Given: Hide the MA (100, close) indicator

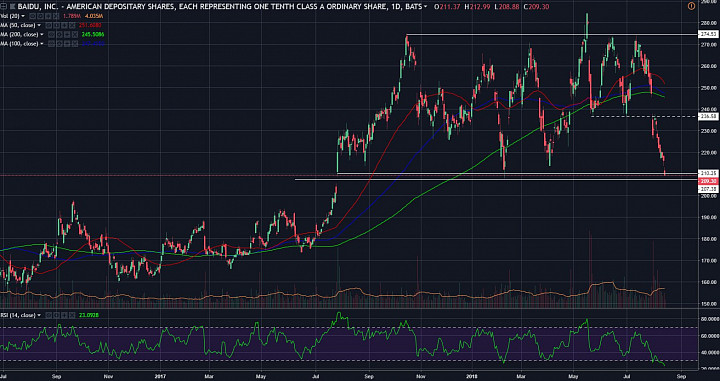Looking at the screenshot, I should (51, 44).
